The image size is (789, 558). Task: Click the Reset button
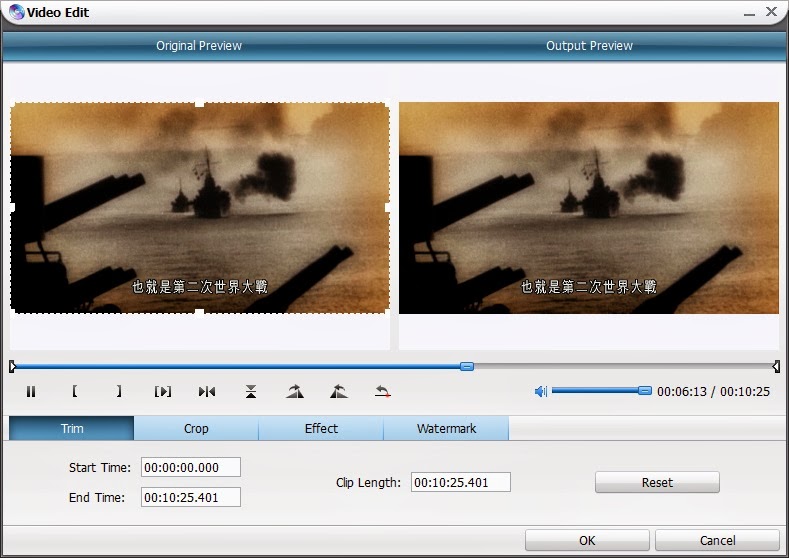[x=657, y=483]
